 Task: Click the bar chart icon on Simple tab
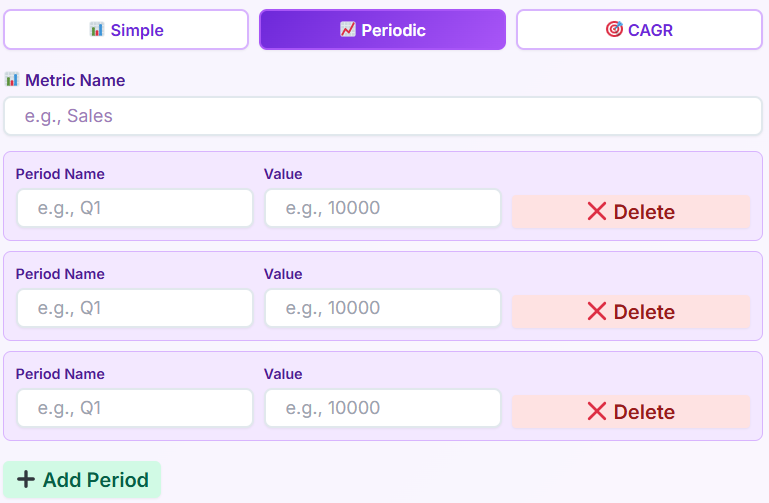tap(97, 30)
